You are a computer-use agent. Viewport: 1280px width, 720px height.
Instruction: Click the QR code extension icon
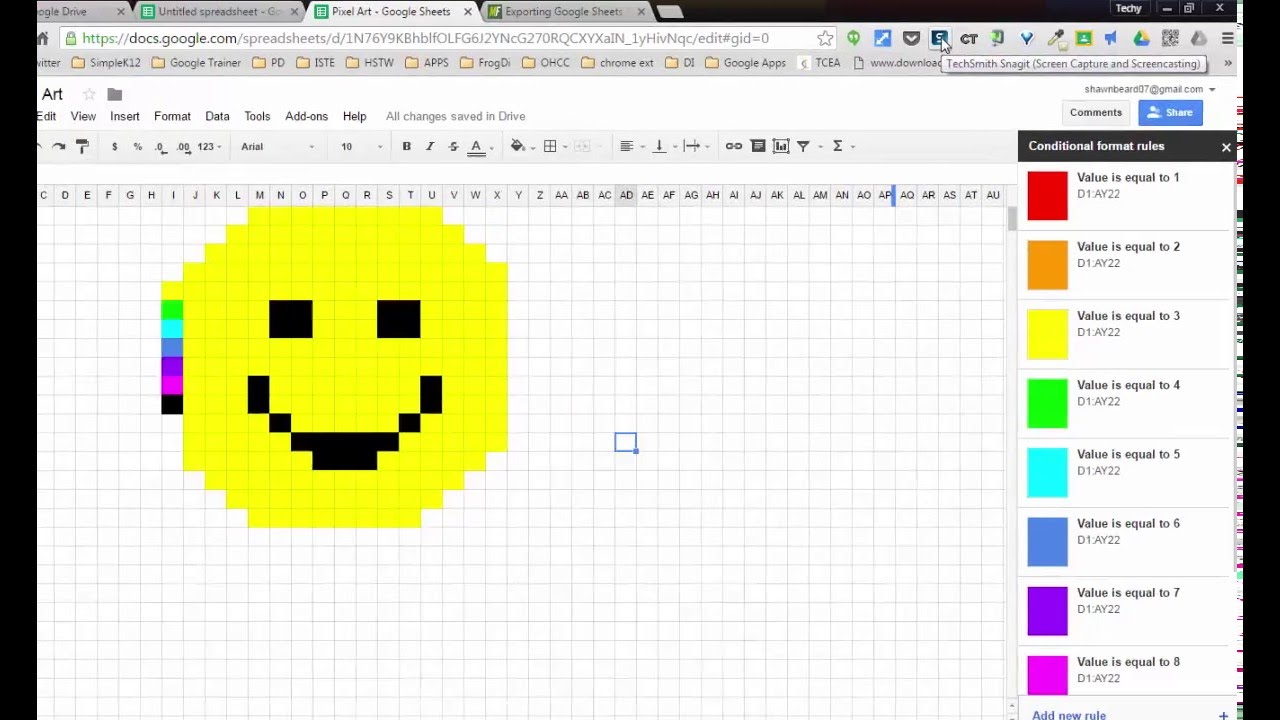click(1170, 38)
